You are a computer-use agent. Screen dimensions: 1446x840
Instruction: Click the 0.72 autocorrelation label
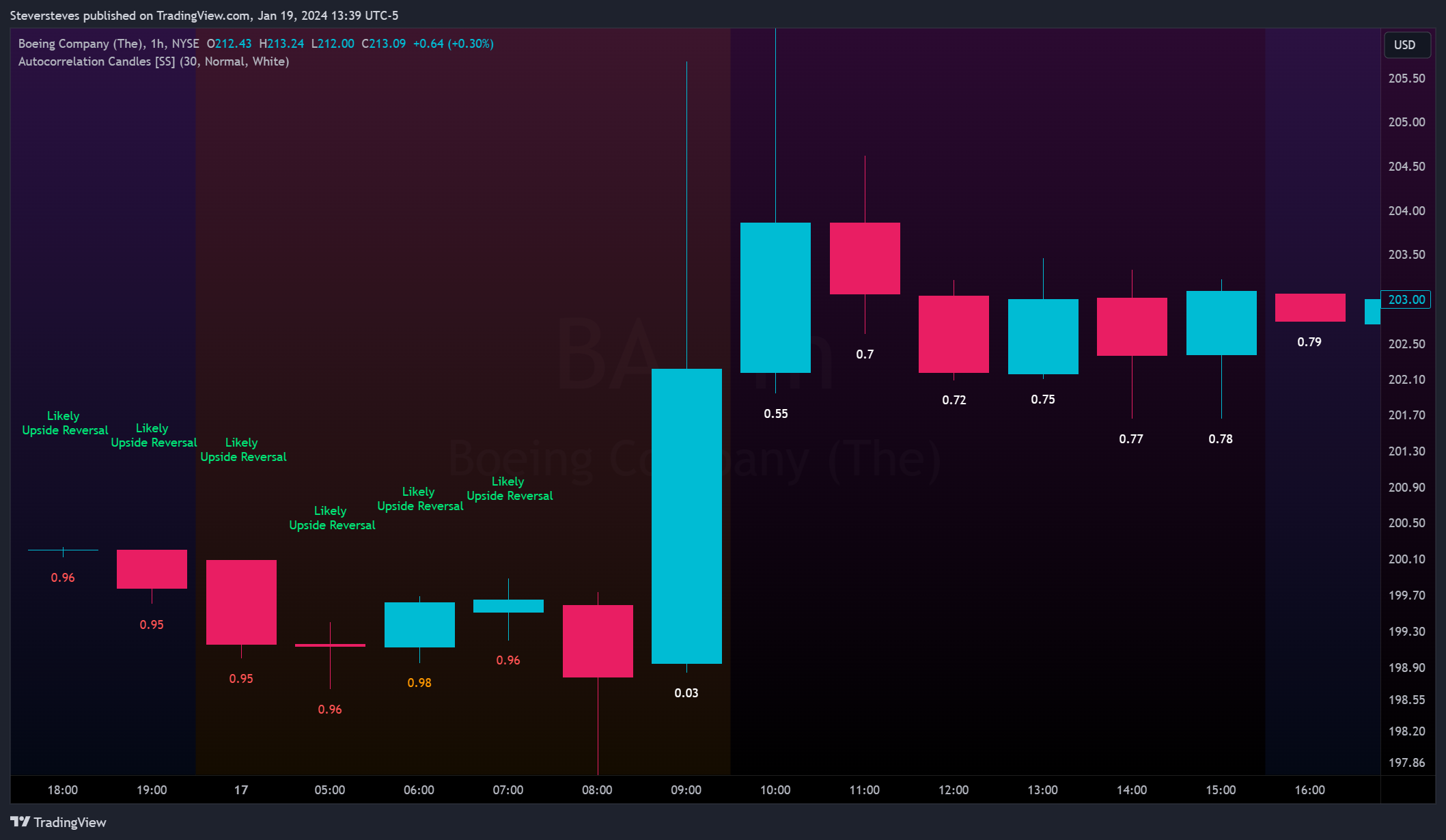click(x=954, y=400)
